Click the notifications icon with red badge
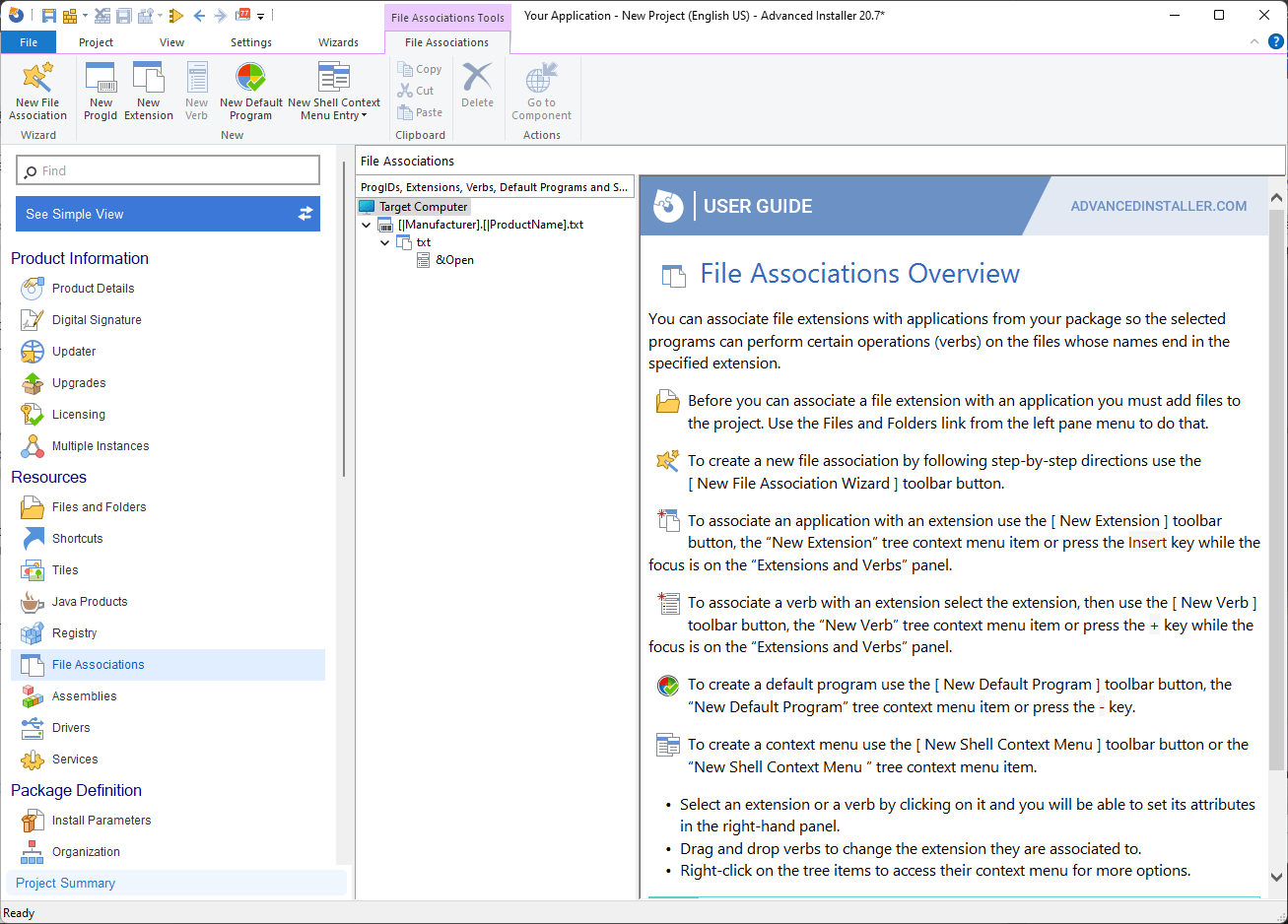The width and height of the screenshot is (1288, 924). click(x=243, y=15)
